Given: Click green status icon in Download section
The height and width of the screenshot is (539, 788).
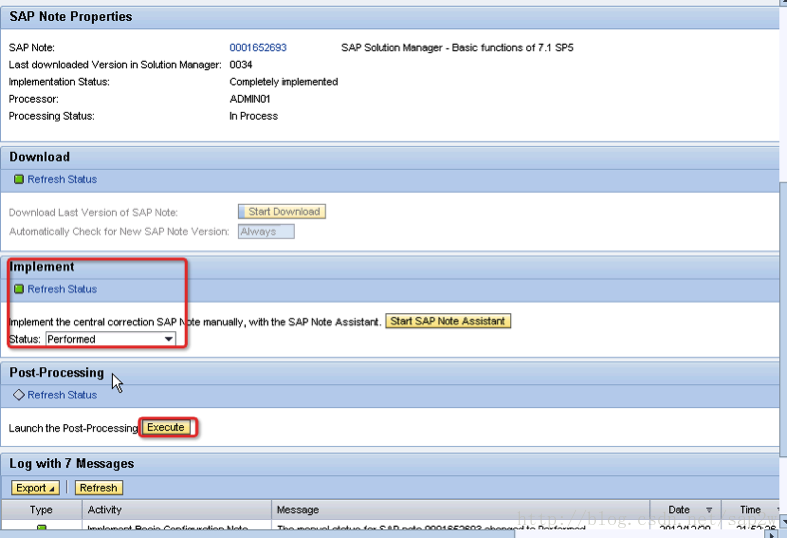Looking at the screenshot, I should coord(19,179).
